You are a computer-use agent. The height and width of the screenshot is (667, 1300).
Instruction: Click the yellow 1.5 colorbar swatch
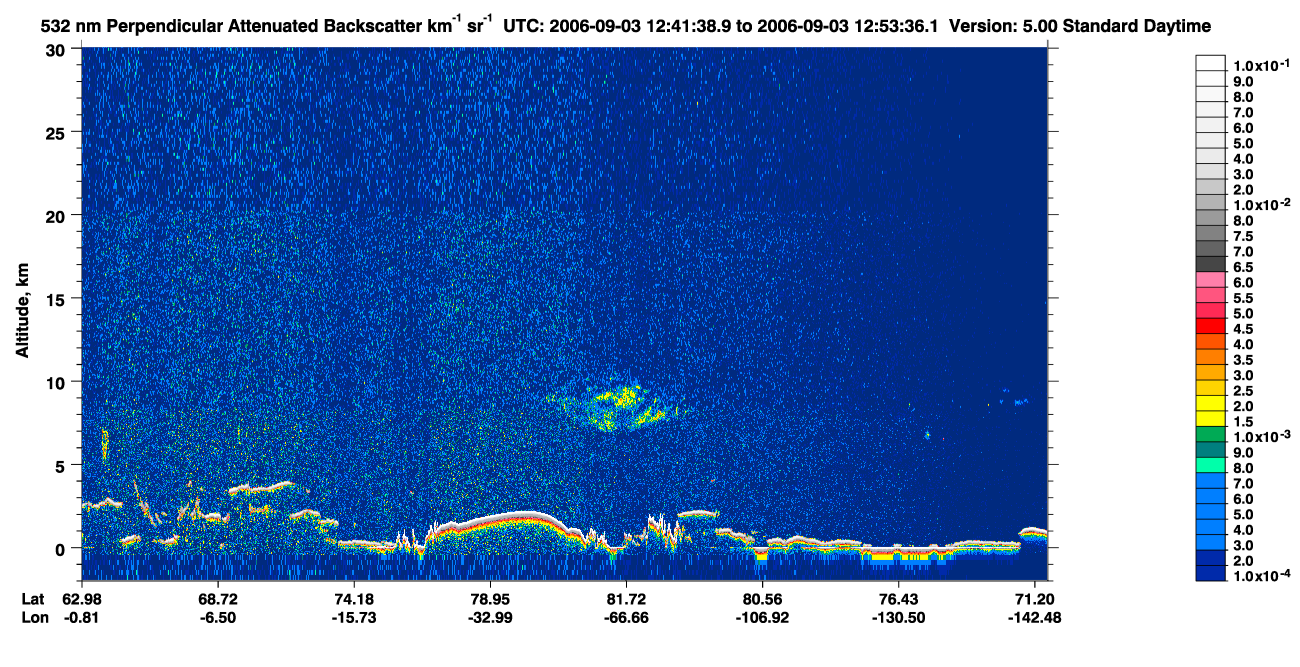(x=1211, y=418)
